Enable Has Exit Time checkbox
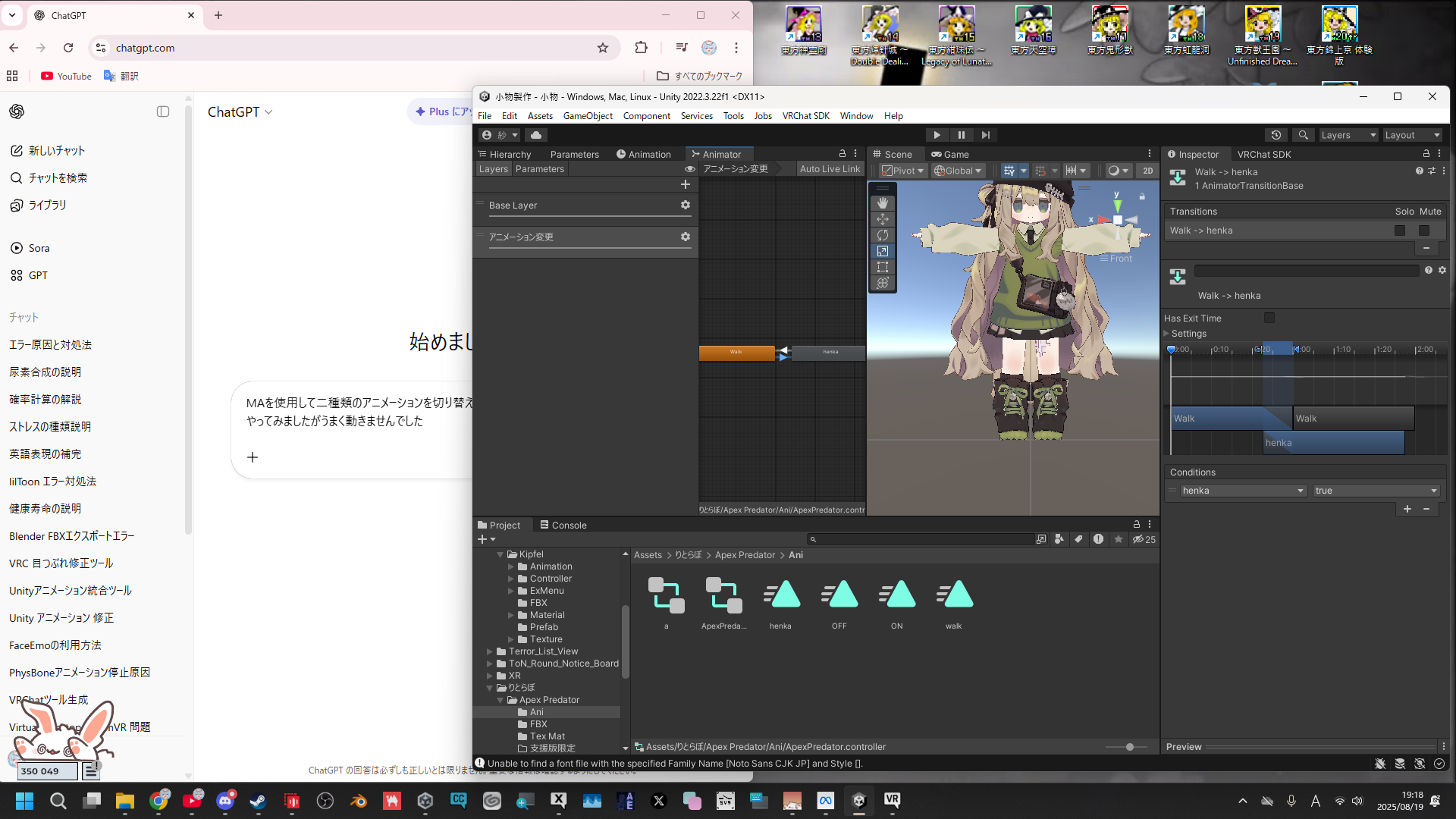This screenshot has width=1456, height=819. (x=1269, y=318)
